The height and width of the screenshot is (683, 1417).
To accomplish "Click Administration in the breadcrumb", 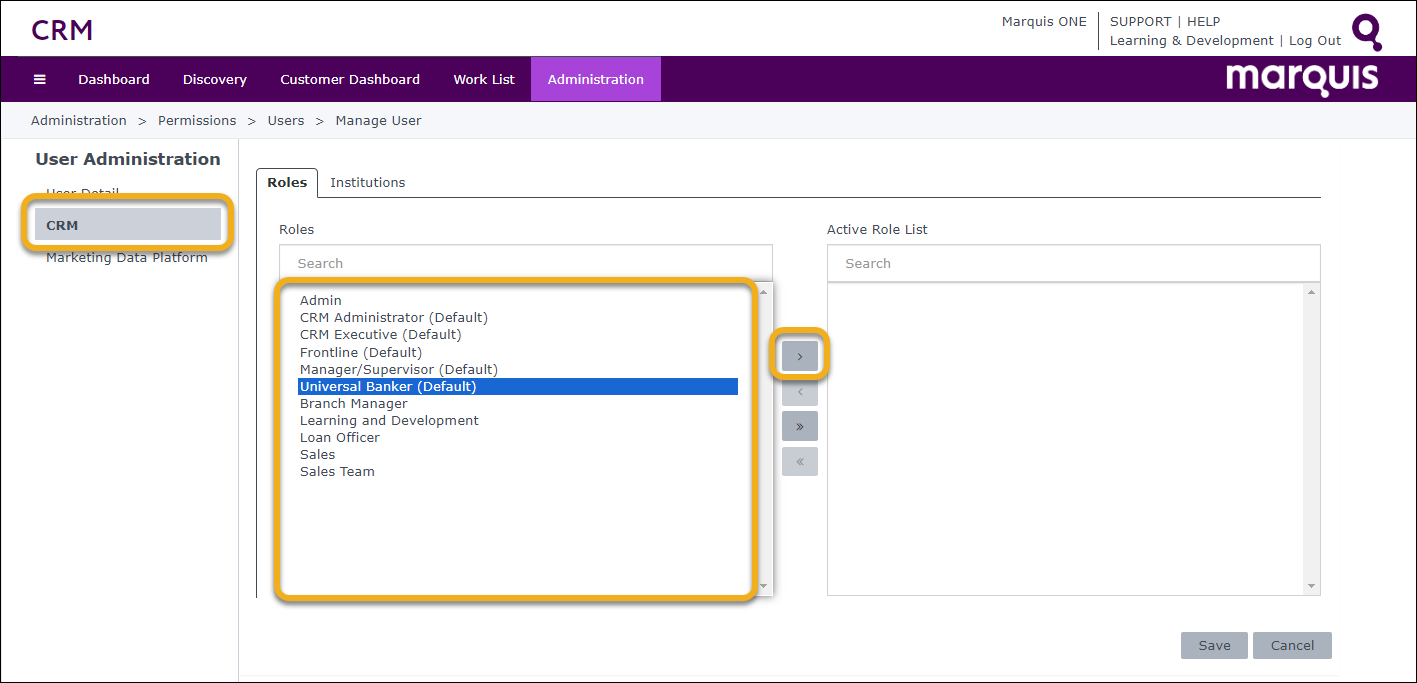I will point(79,120).
